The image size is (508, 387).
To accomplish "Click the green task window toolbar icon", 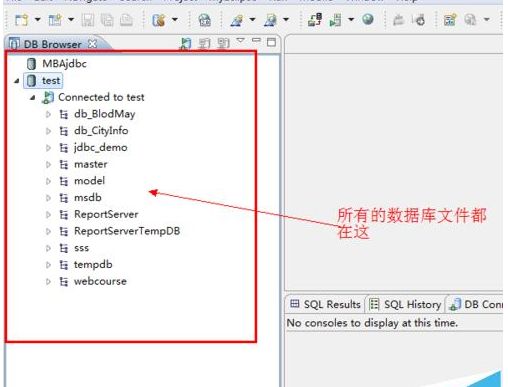I will pos(450,20).
